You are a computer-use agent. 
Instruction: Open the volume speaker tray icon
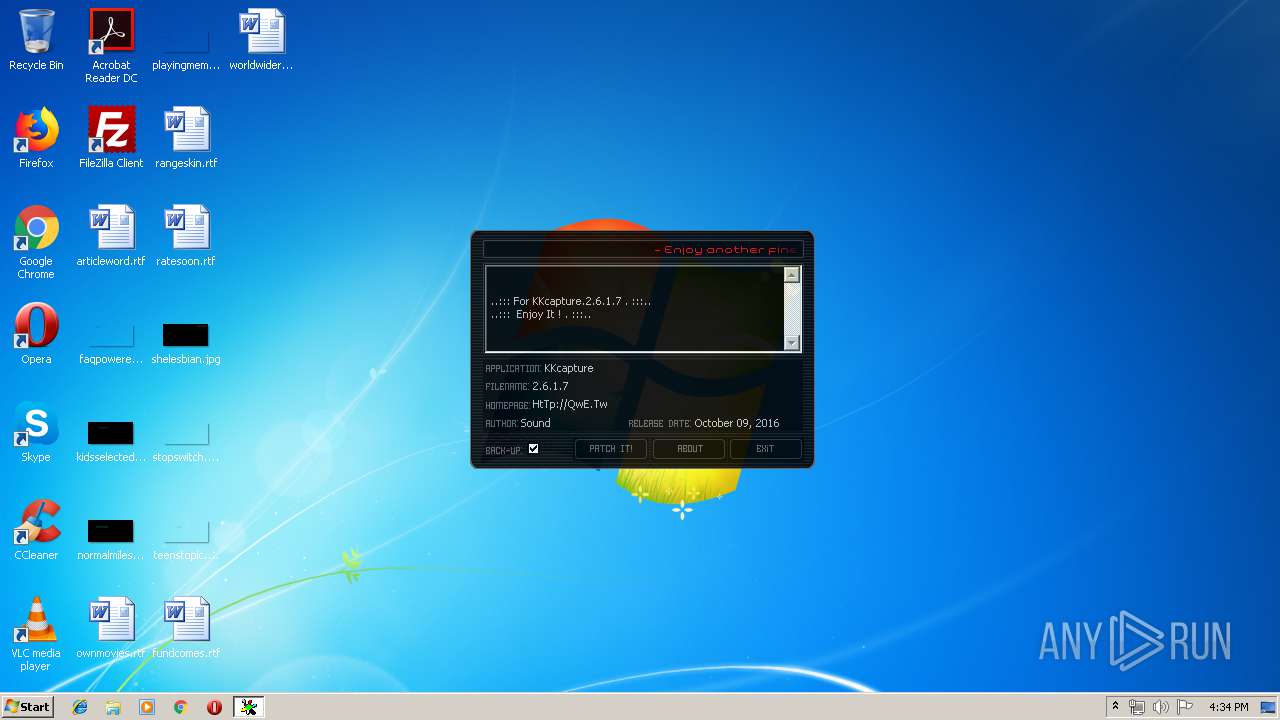tap(1160, 707)
